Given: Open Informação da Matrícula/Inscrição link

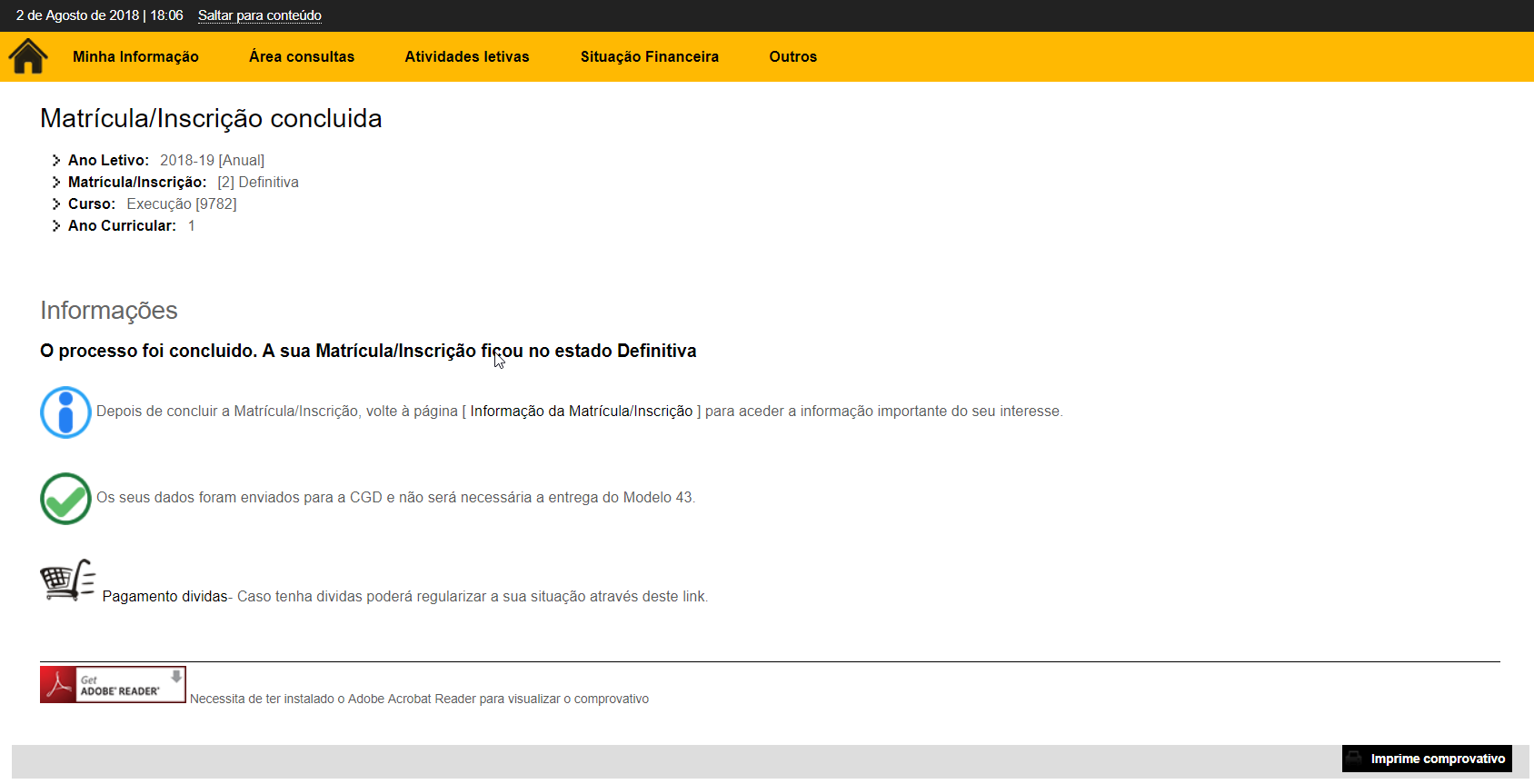Looking at the screenshot, I should 582,412.
